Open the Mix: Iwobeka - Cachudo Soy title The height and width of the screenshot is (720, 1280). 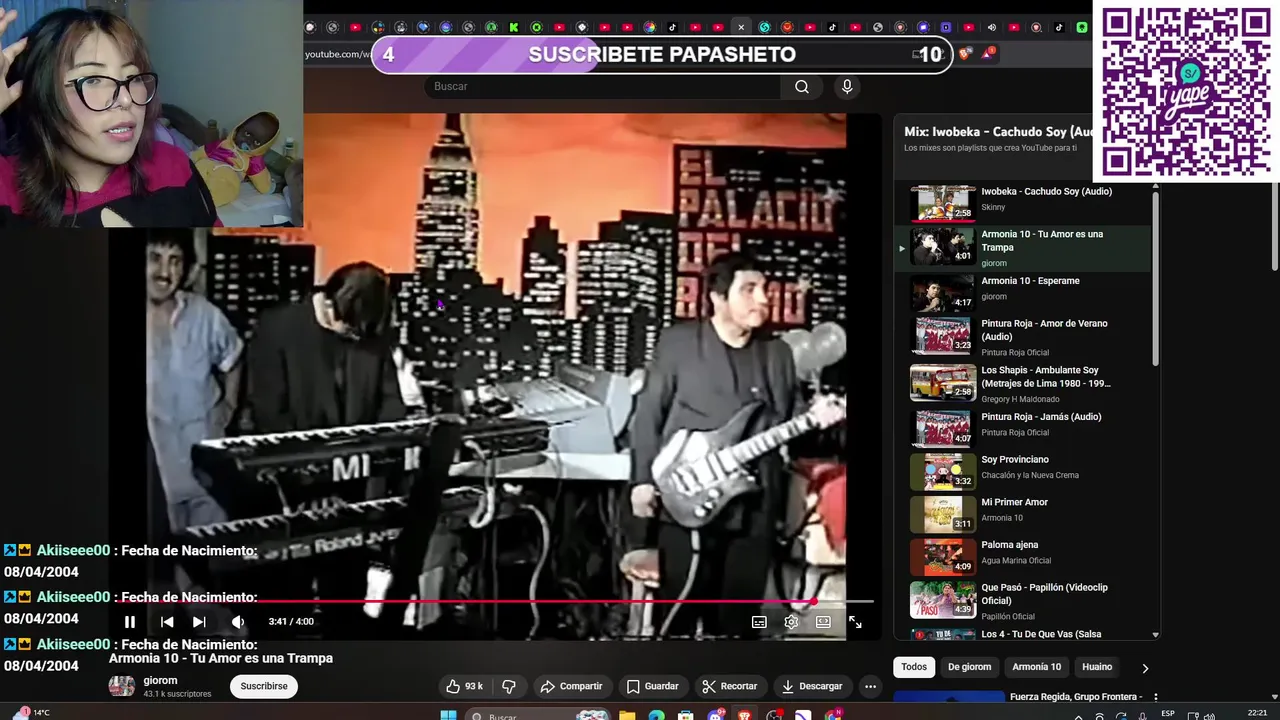coord(998,132)
